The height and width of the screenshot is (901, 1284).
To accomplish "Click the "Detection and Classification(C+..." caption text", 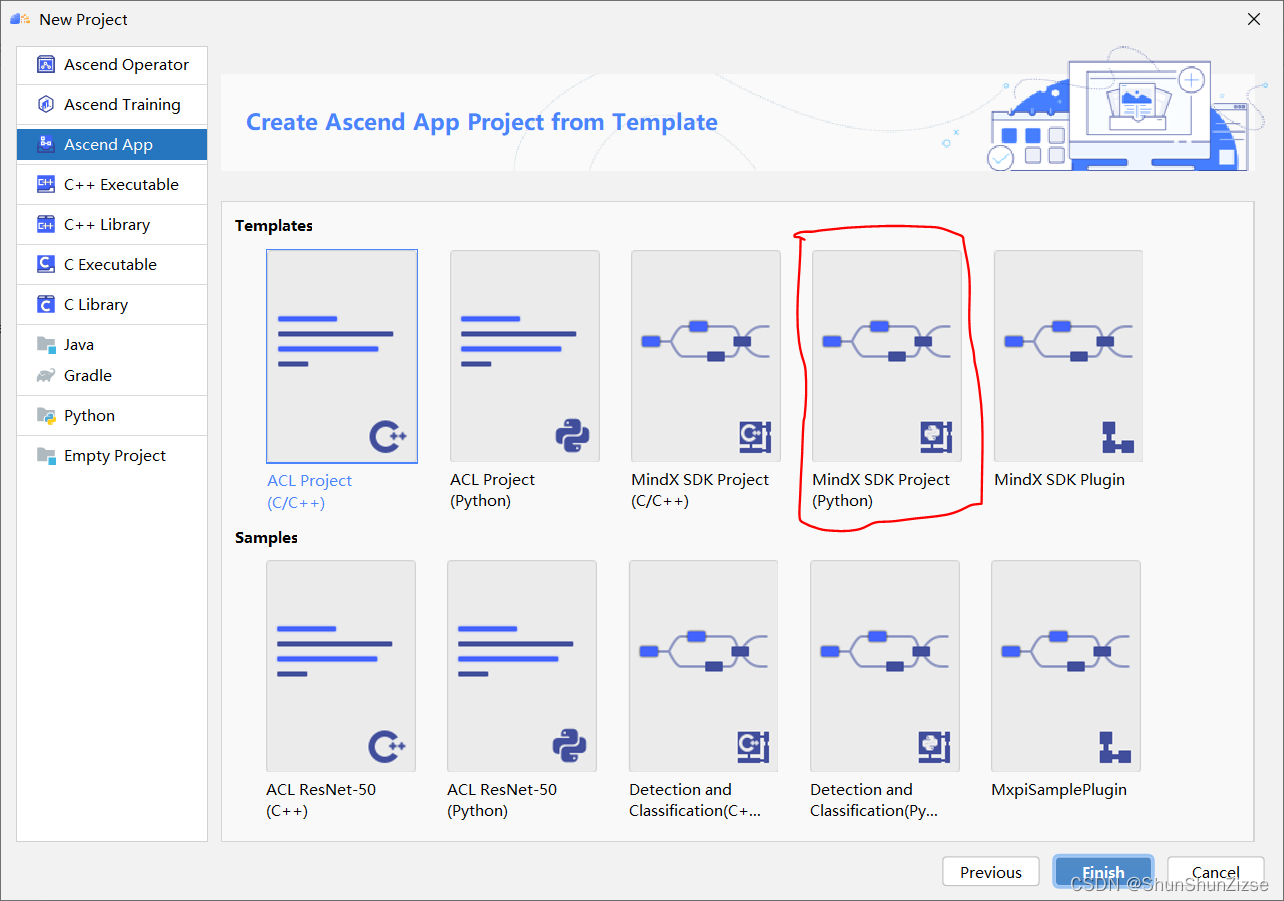I will pos(695,800).
